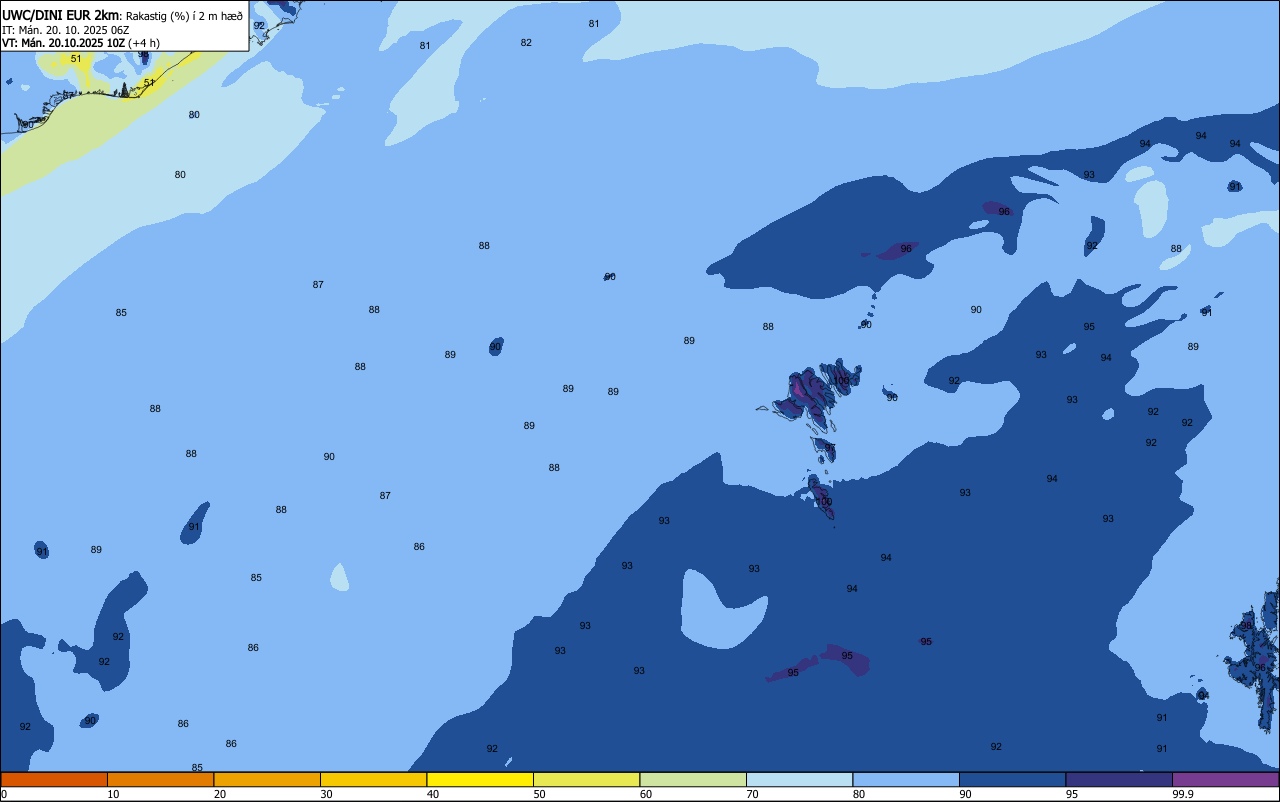Click the '50' legend tick label
The height and width of the screenshot is (802, 1280).
click(539, 794)
